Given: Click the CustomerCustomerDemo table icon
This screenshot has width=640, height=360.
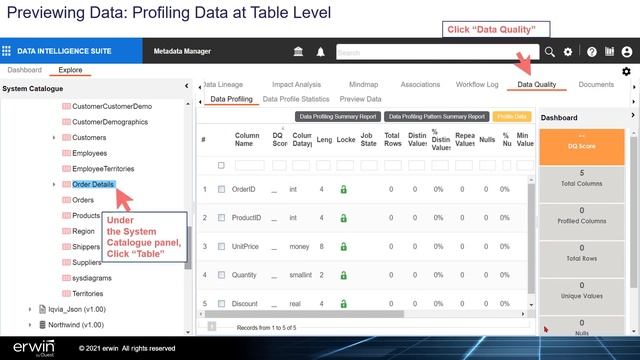Looking at the screenshot, I should [x=66, y=106].
